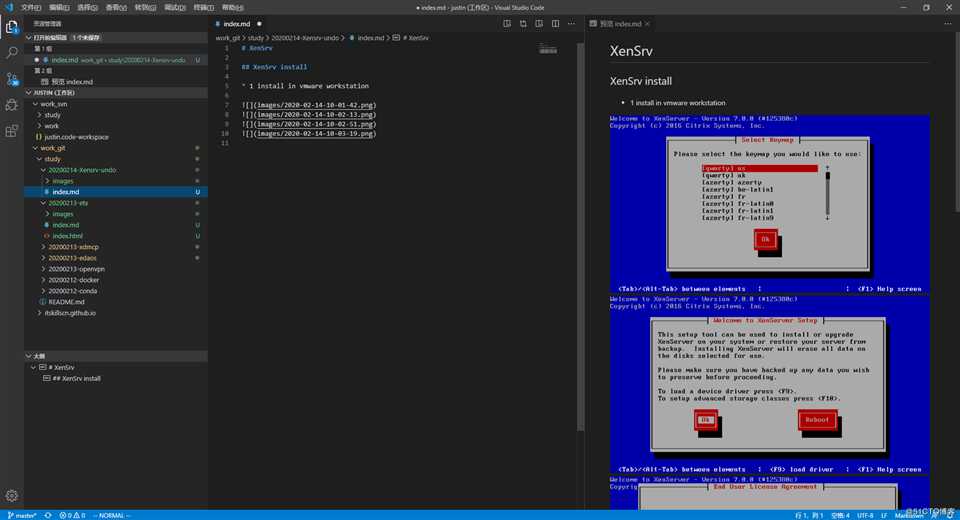Click the open changes icon in editor toolbar
The height and width of the screenshot is (520, 960).
(523, 24)
